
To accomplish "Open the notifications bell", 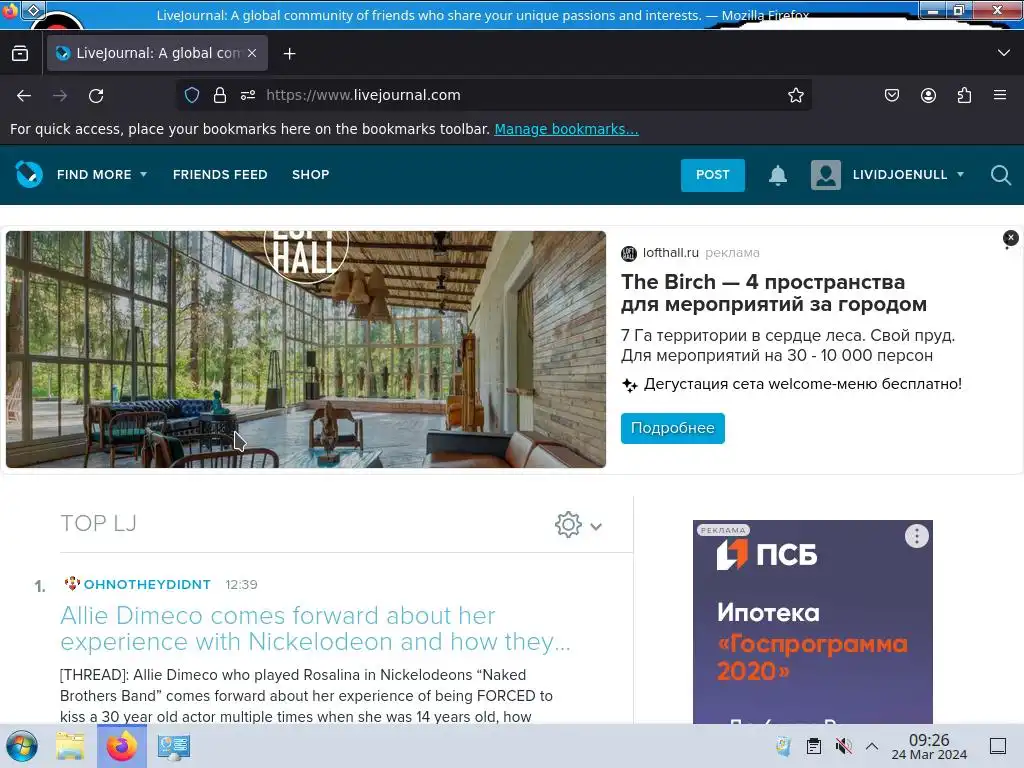I will [778, 175].
